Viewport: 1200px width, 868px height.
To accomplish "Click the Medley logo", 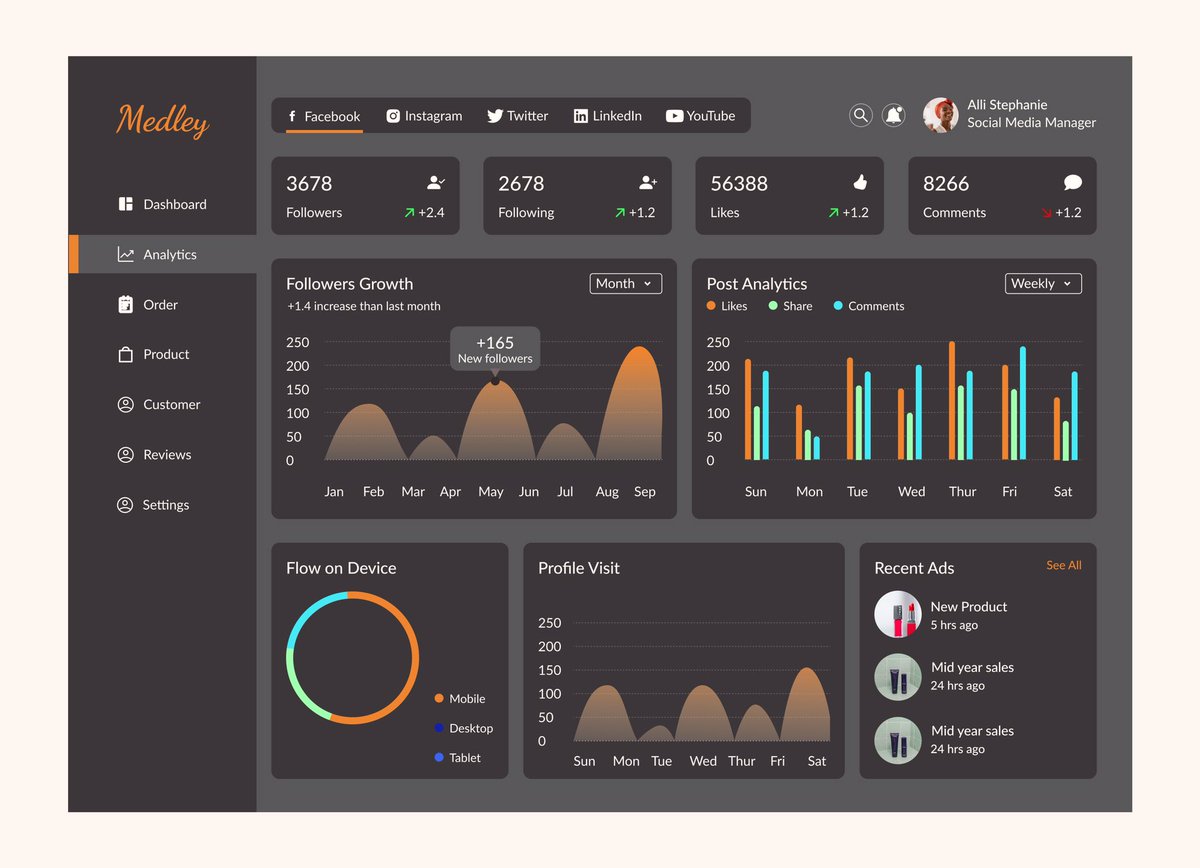I will pyautogui.click(x=162, y=120).
